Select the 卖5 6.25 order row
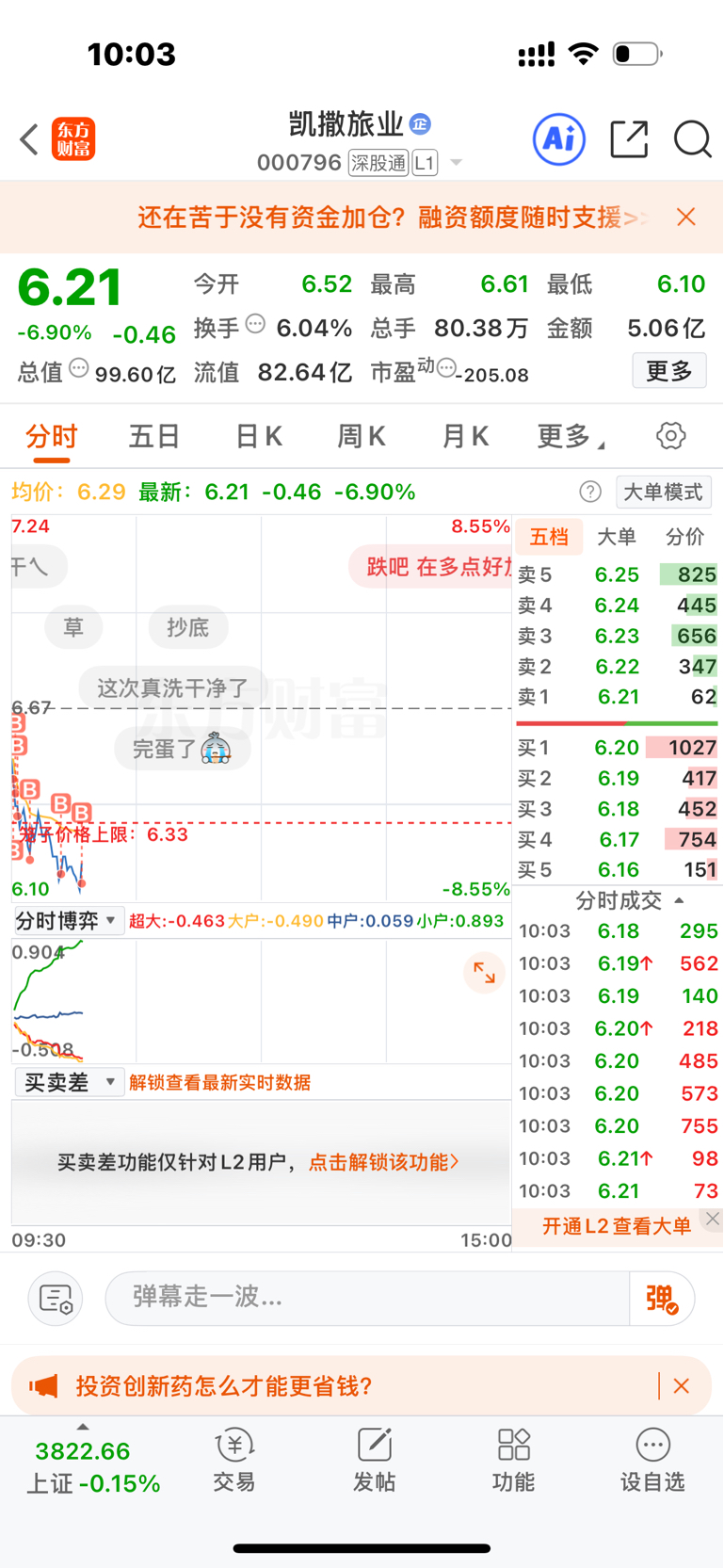Viewport: 724px width, 1568px height. click(617, 574)
